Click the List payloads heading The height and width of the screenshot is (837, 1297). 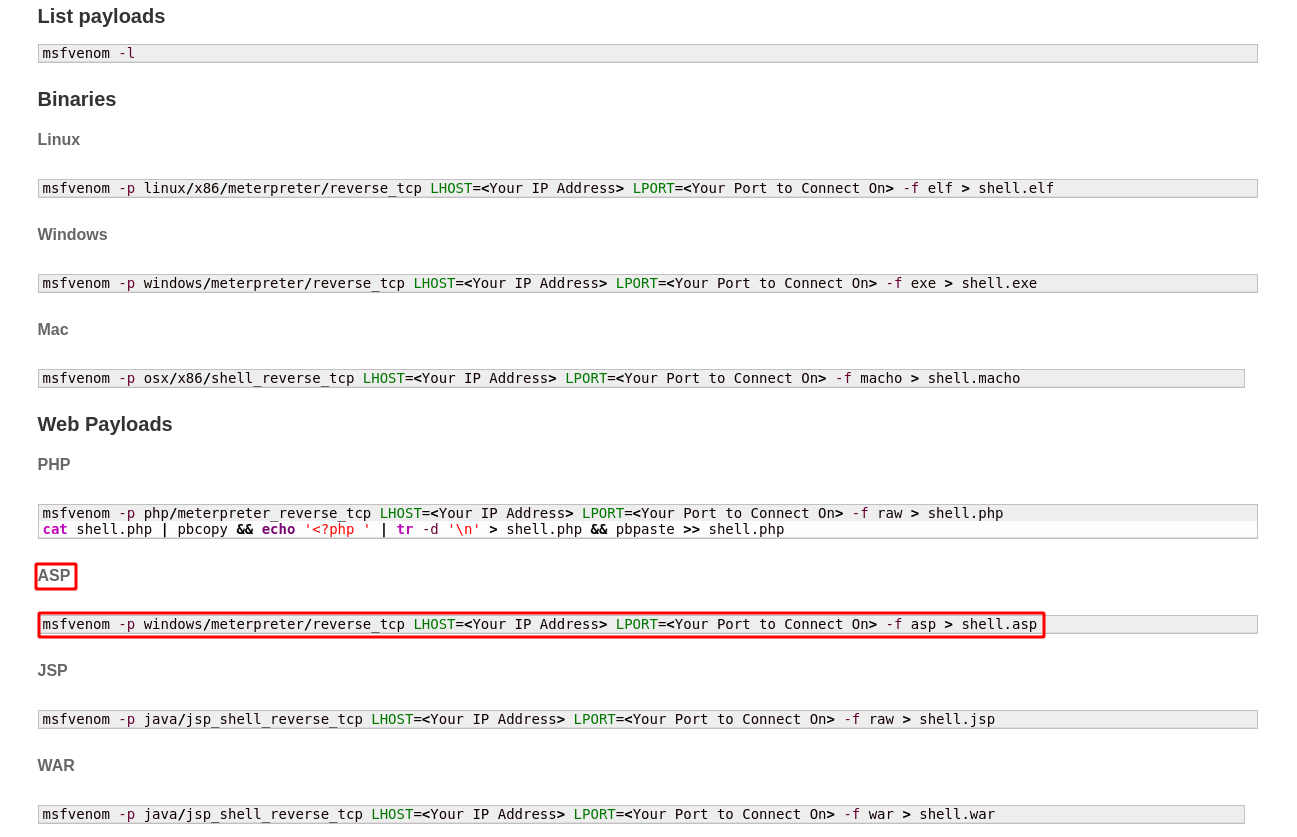pyautogui.click(x=101, y=16)
